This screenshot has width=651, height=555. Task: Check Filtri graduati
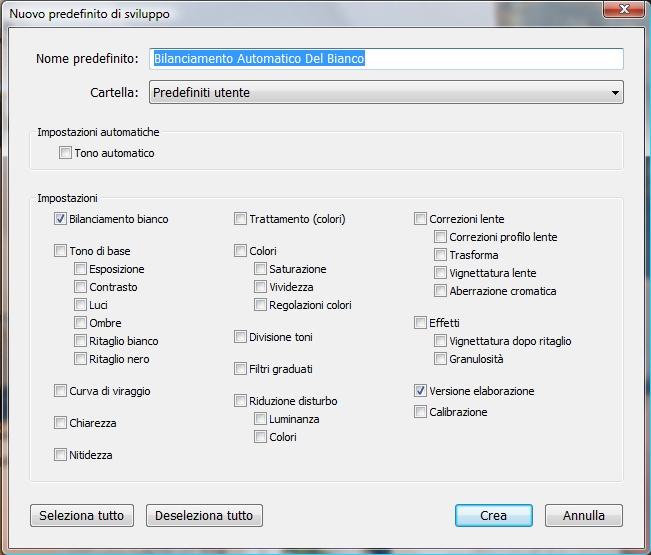[x=240, y=369]
